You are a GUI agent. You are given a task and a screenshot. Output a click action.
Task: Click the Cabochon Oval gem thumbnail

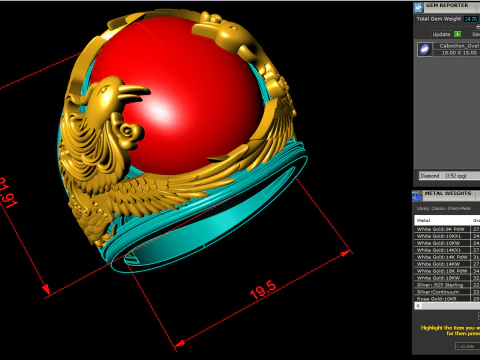click(425, 49)
